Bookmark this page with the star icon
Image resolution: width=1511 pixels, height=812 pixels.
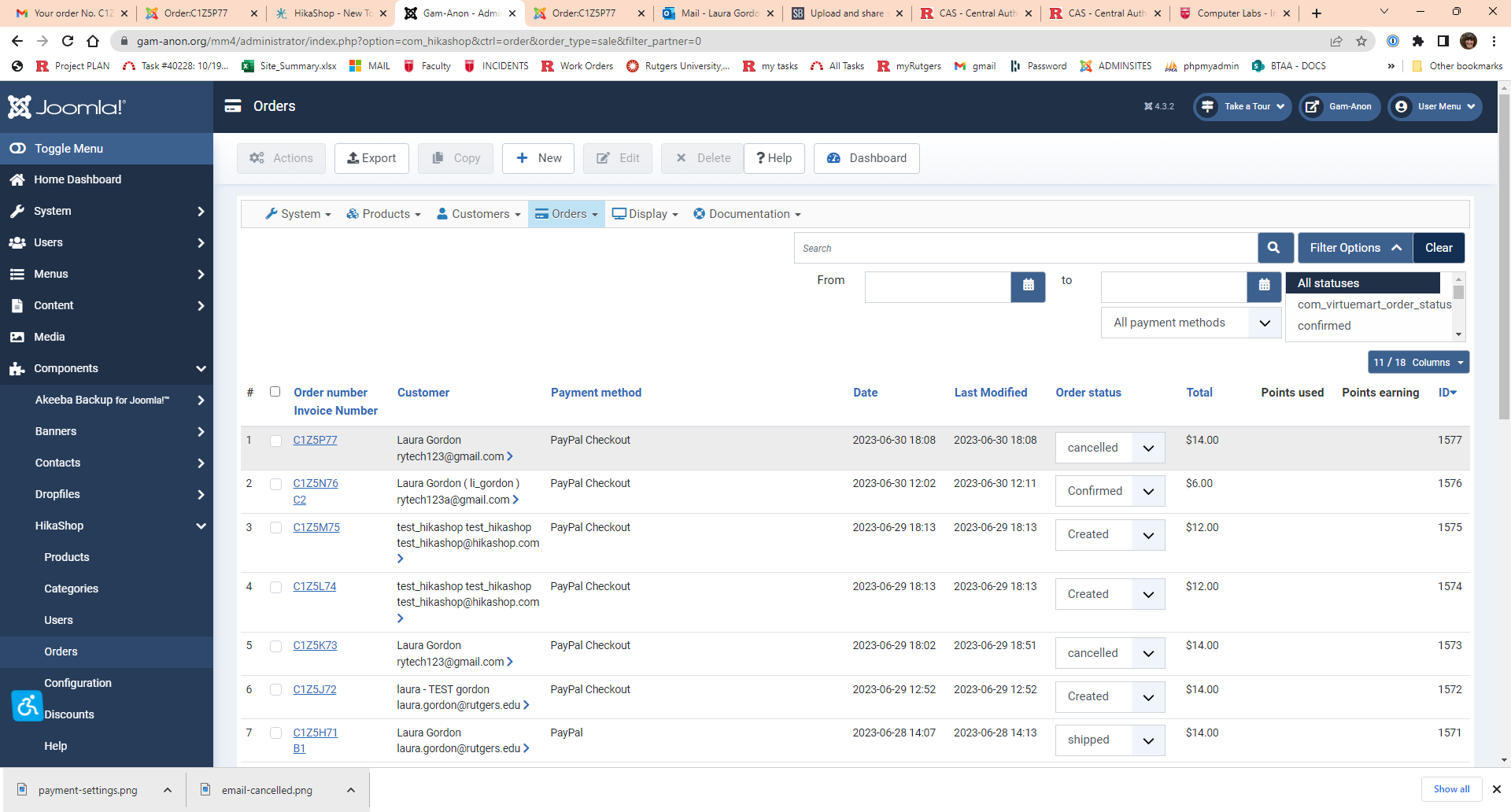pos(1361,41)
